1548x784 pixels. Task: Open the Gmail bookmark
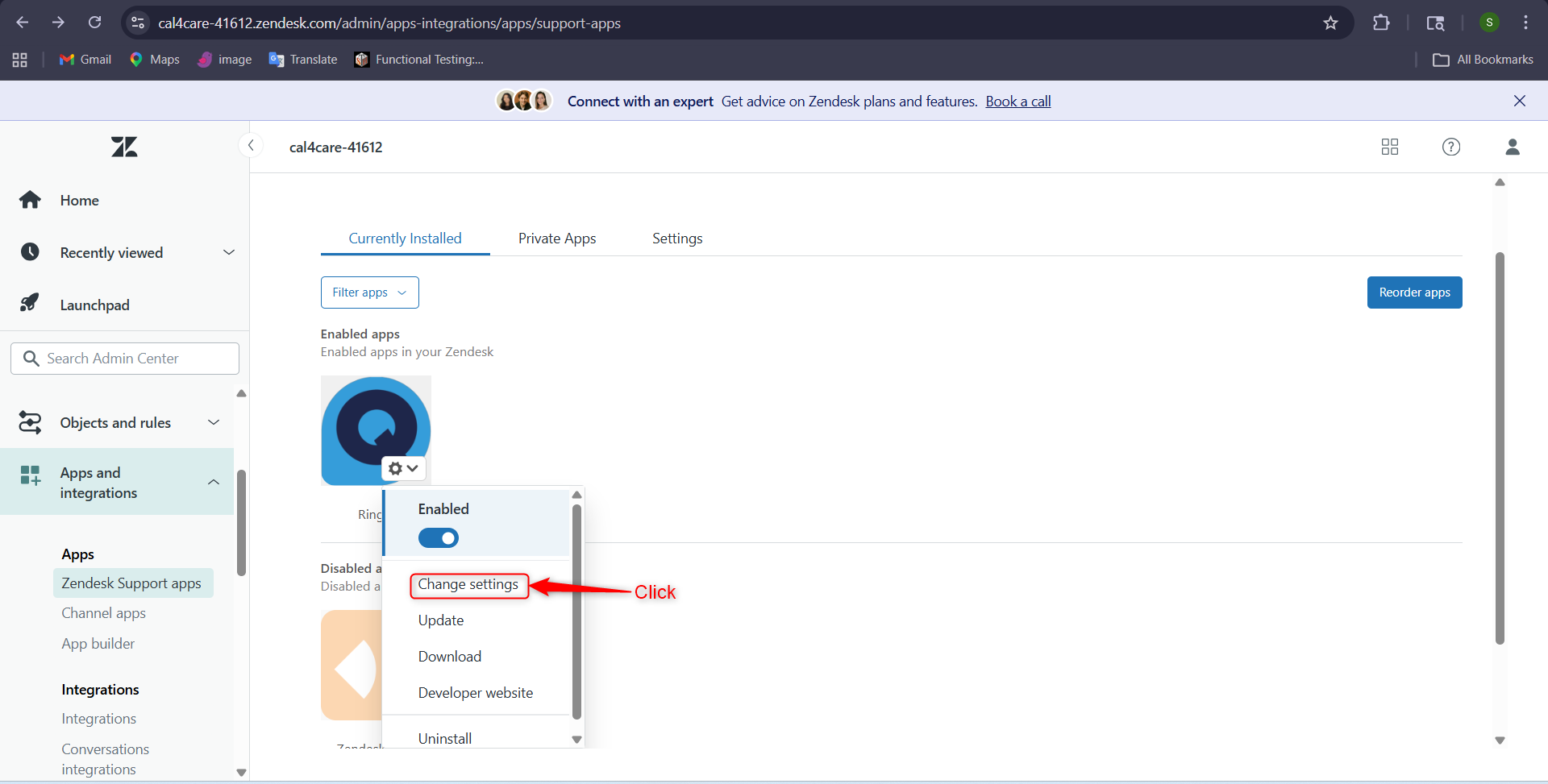(x=85, y=60)
